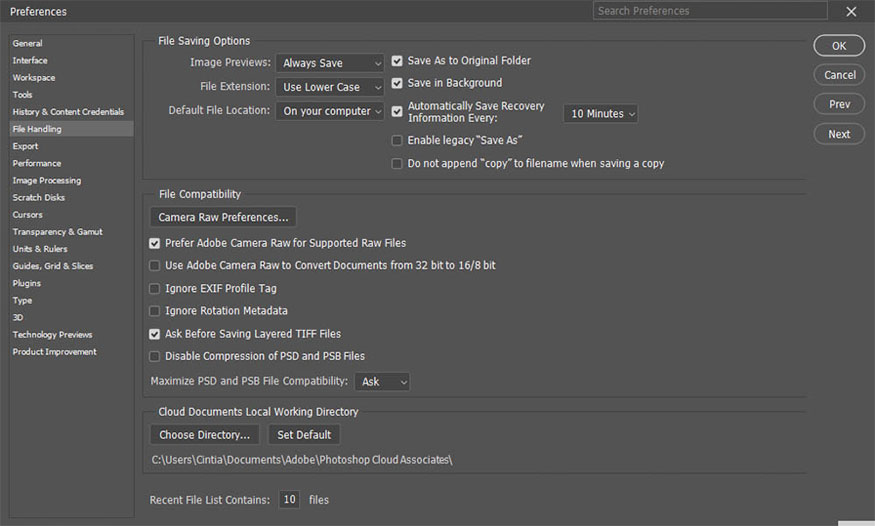Expand the File Extension dropdown
Viewport: 875px width, 526px height.
click(x=329, y=87)
